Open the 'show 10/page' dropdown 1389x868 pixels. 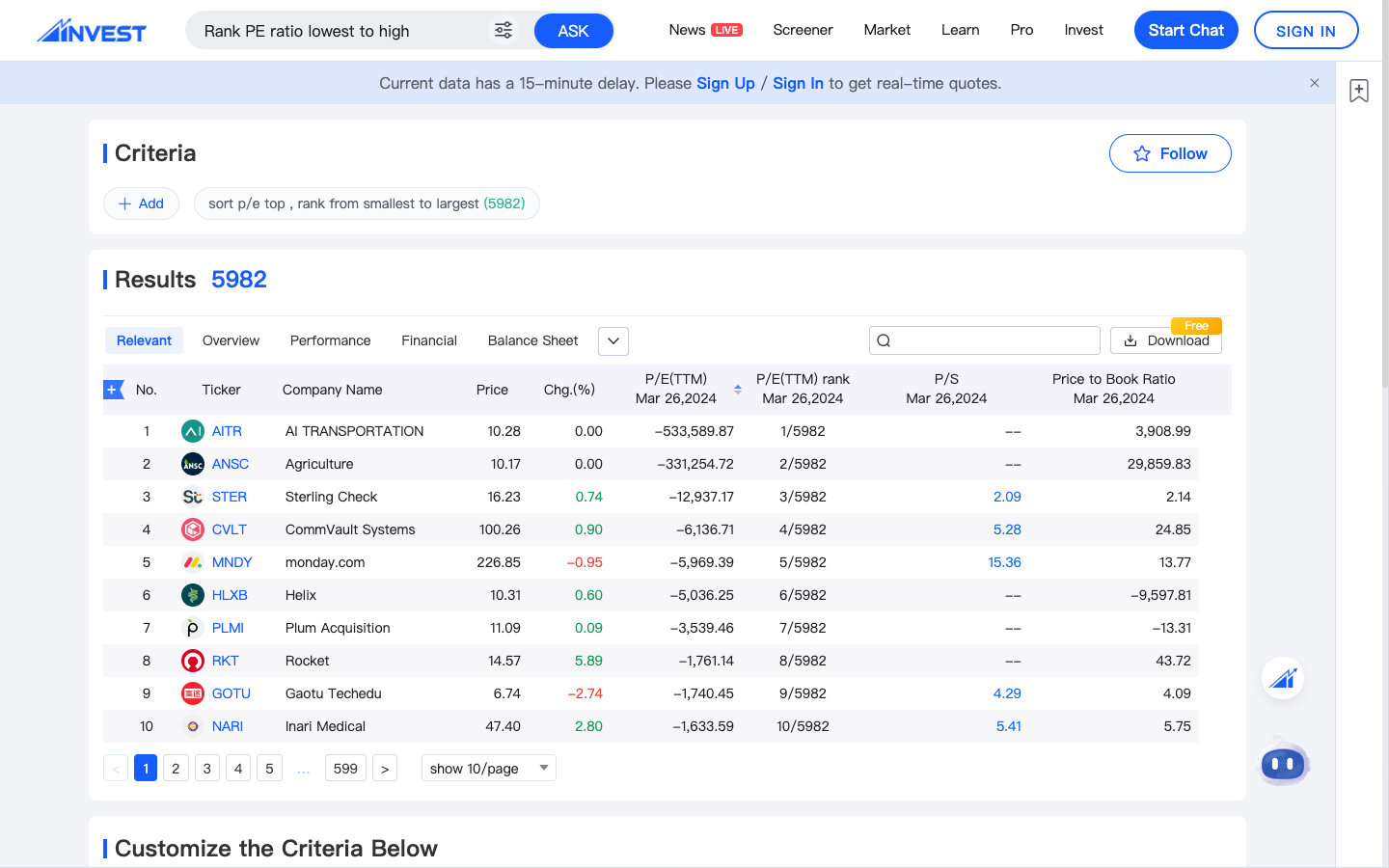[x=488, y=768]
